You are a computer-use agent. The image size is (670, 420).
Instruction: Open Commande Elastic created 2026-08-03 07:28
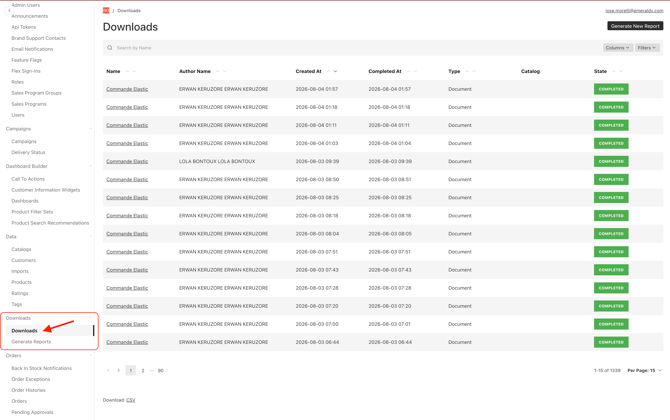pyautogui.click(x=127, y=288)
